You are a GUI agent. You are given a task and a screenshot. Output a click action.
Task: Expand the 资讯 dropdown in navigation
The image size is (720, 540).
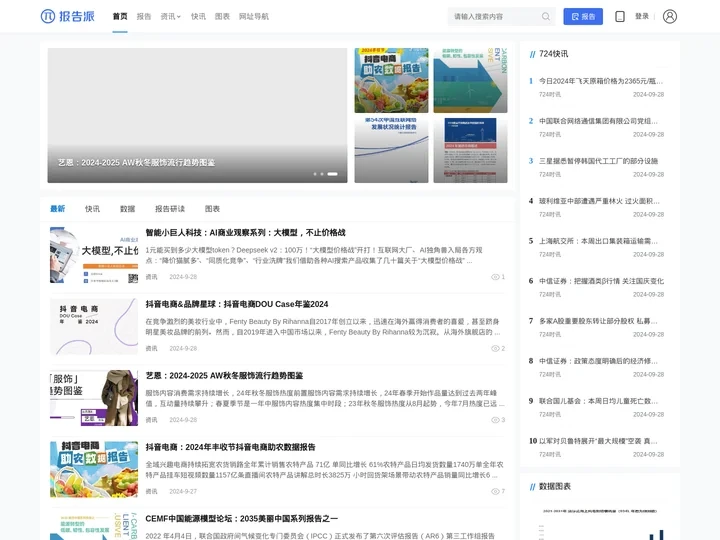coord(170,17)
